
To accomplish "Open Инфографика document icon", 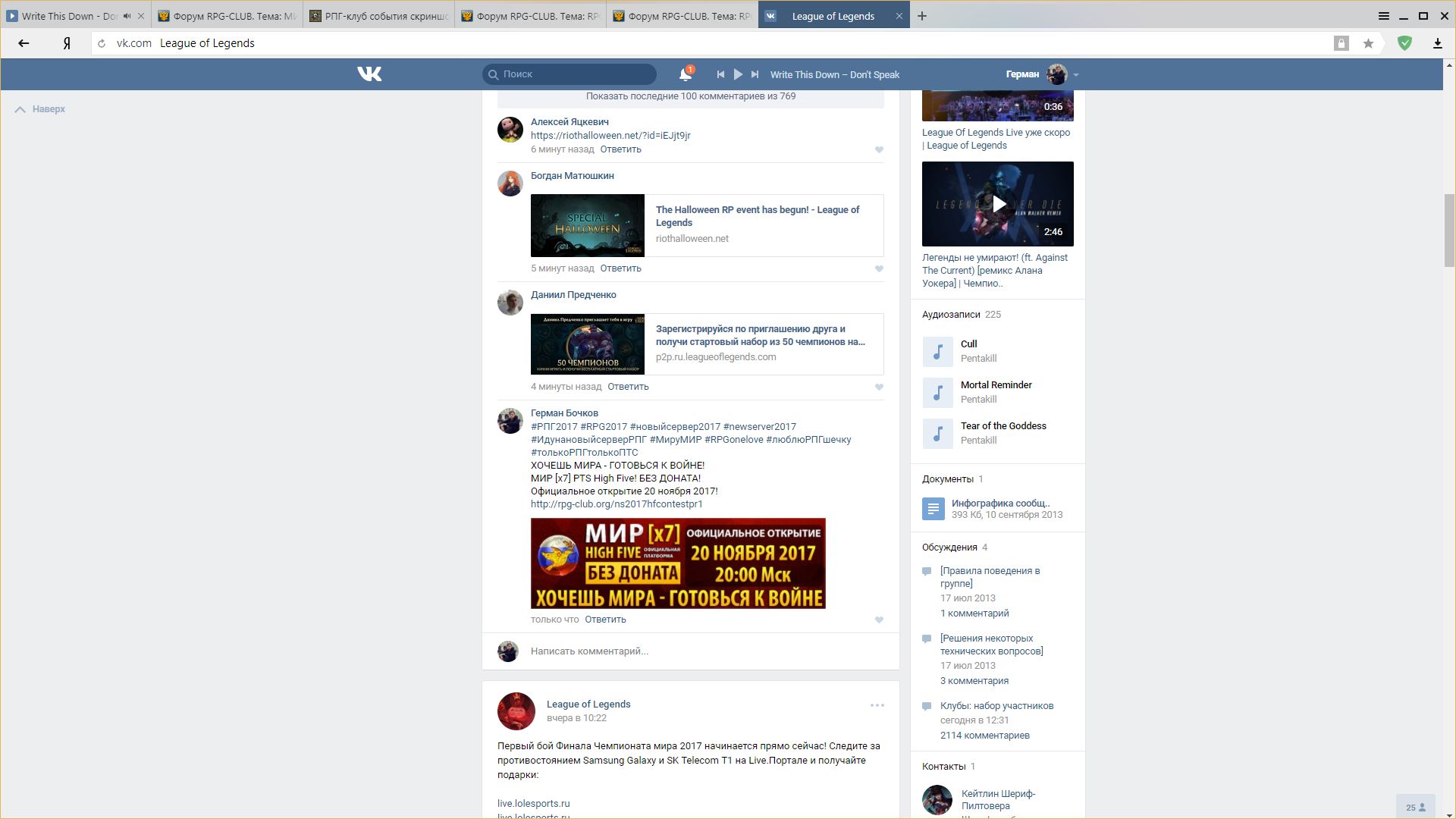I will tap(934, 509).
